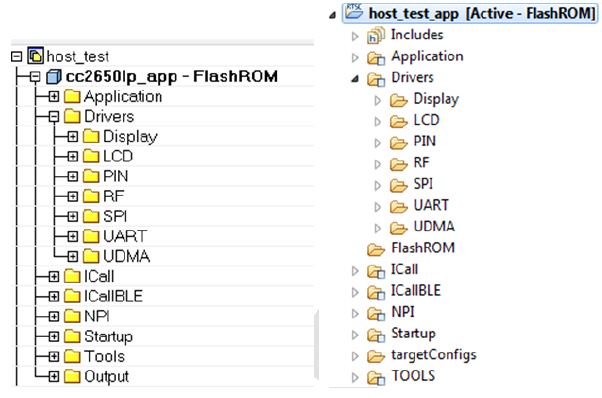Expand Display folder in host_test_app tree
The height and width of the screenshot is (398, 602).
coord(378,101)
